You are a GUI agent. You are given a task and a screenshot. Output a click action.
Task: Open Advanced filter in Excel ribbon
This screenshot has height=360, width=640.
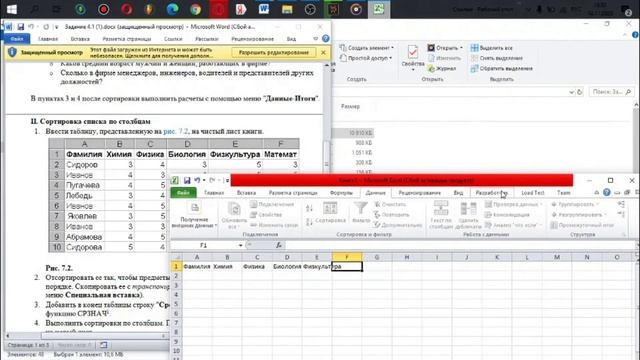click(x=398, y=225)
